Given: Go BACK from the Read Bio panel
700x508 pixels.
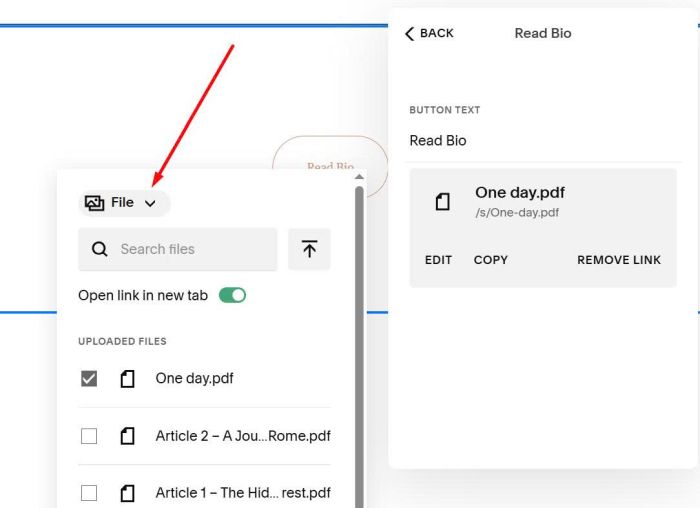Looking at the screenshot, I should tap(429, 33).
